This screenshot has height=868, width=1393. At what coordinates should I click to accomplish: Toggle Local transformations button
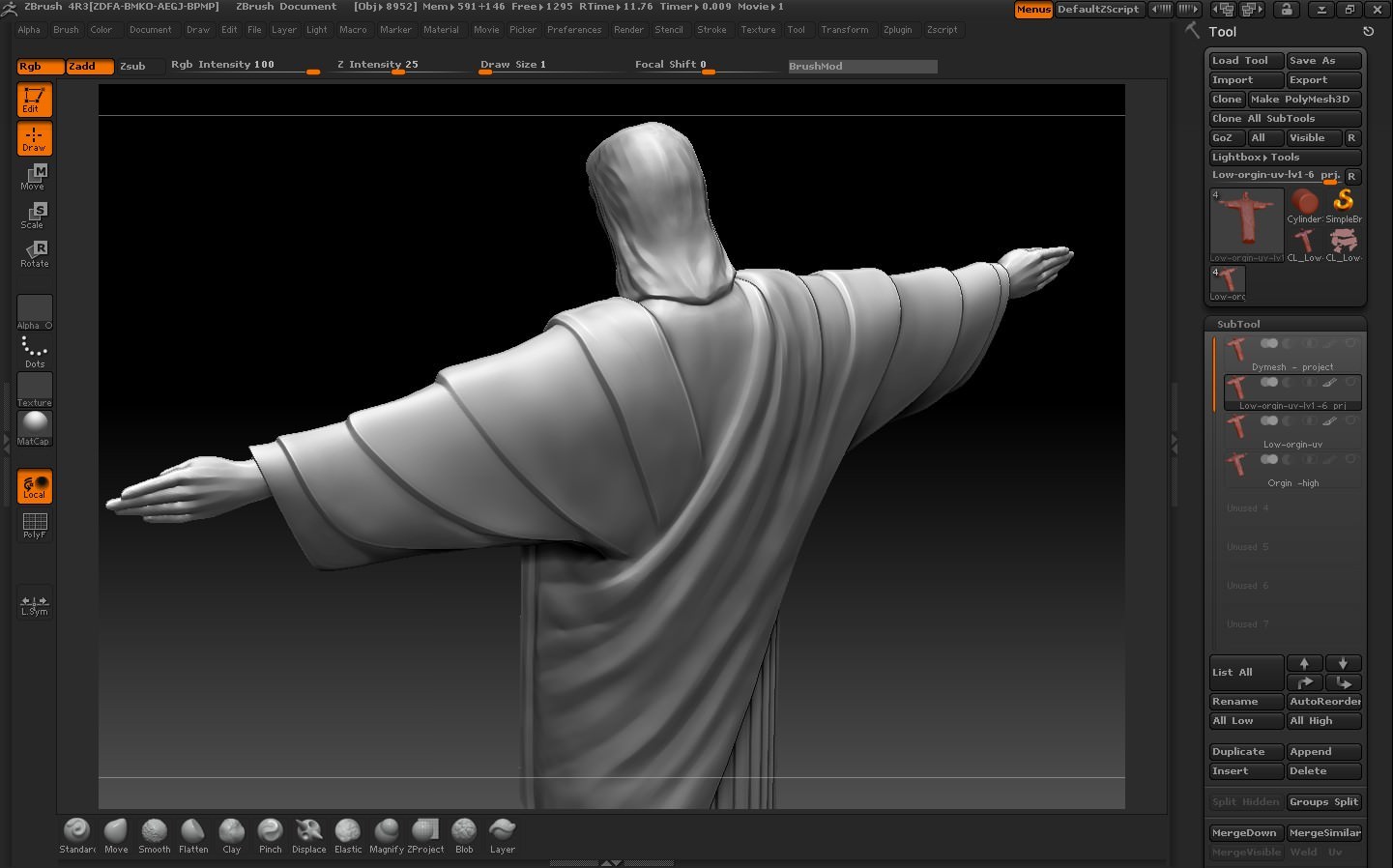(34, 486)
